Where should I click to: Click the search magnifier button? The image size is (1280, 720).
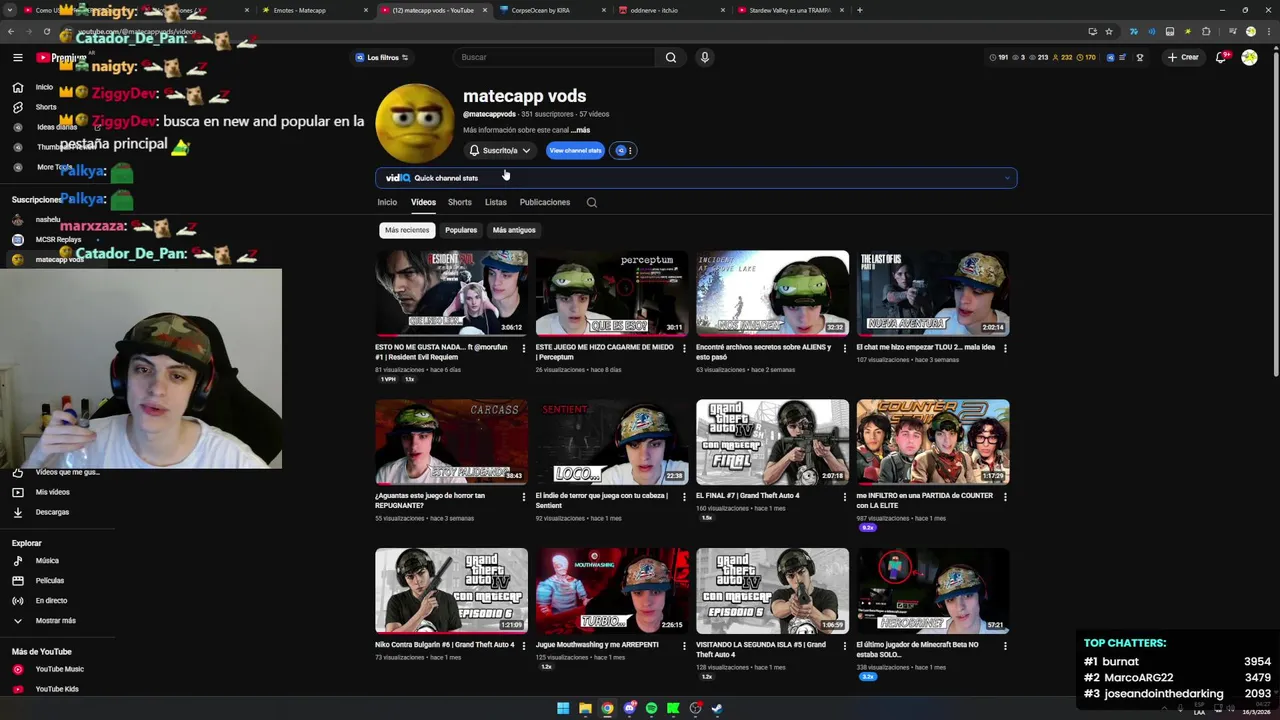pyautogui.click(x=671, y=57)
